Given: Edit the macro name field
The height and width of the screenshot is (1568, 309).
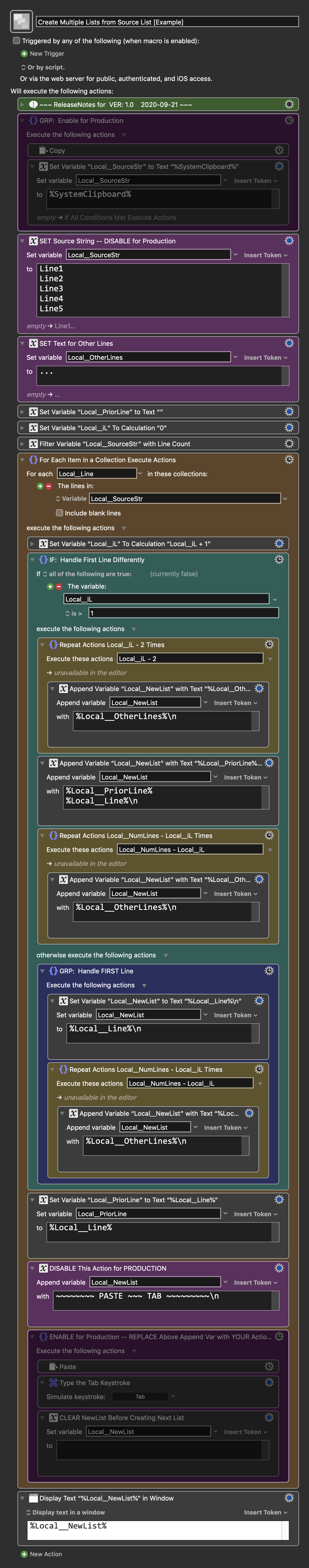Looking at the screenshot, I should (167, 22).
